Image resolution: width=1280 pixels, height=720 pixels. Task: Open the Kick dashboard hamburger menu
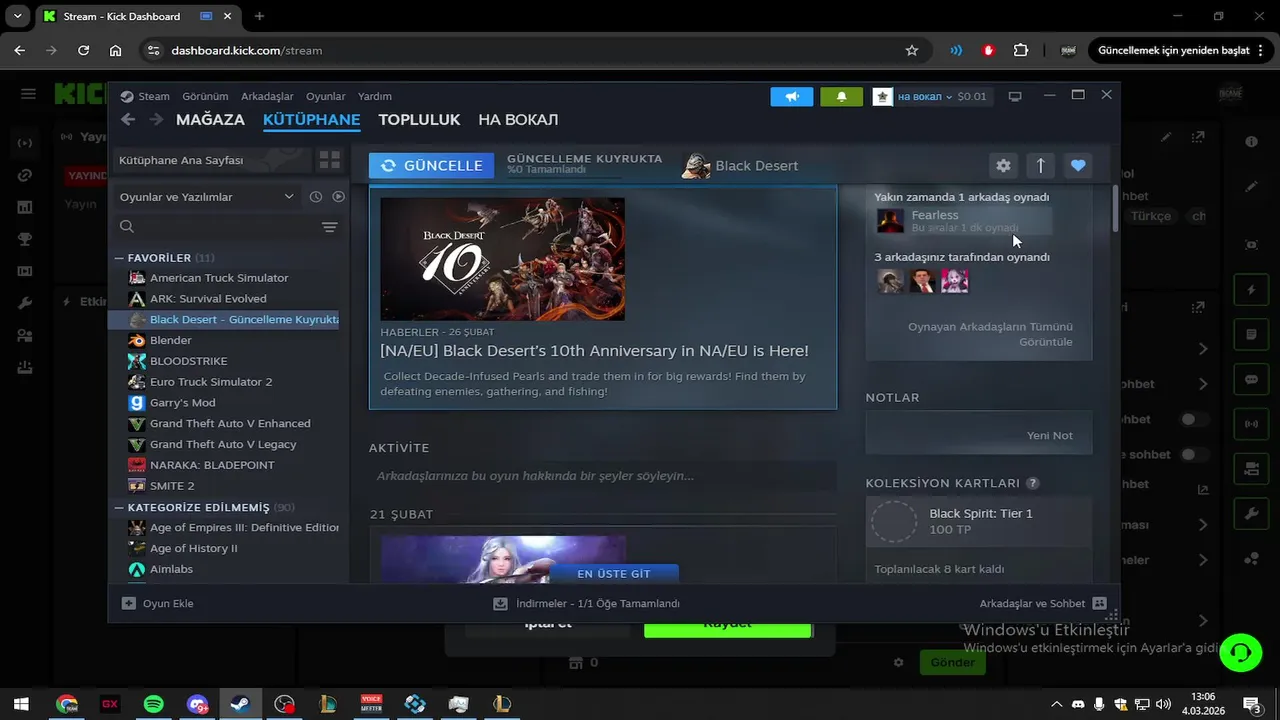coord(28,94)
